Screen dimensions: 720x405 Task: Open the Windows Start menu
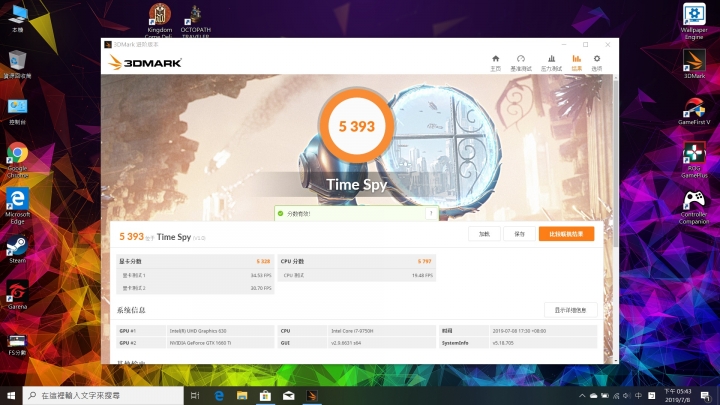(x=11, y=395)
